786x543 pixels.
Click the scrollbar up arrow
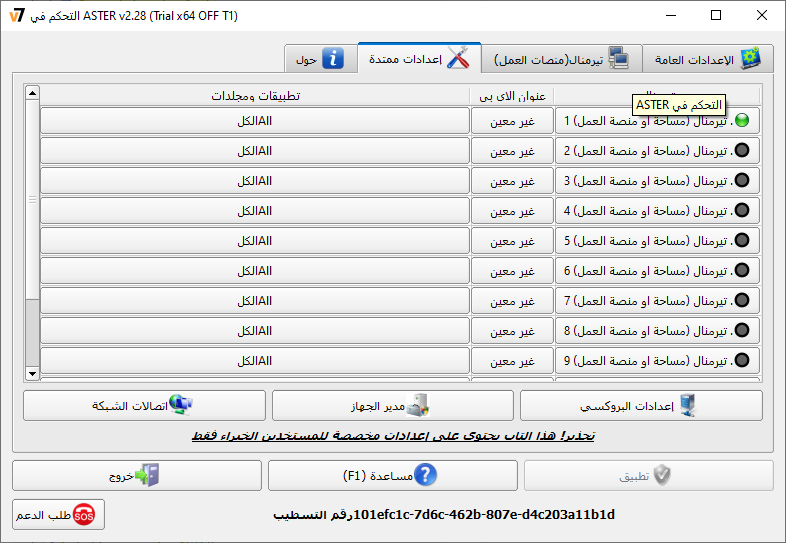point(33,93)
